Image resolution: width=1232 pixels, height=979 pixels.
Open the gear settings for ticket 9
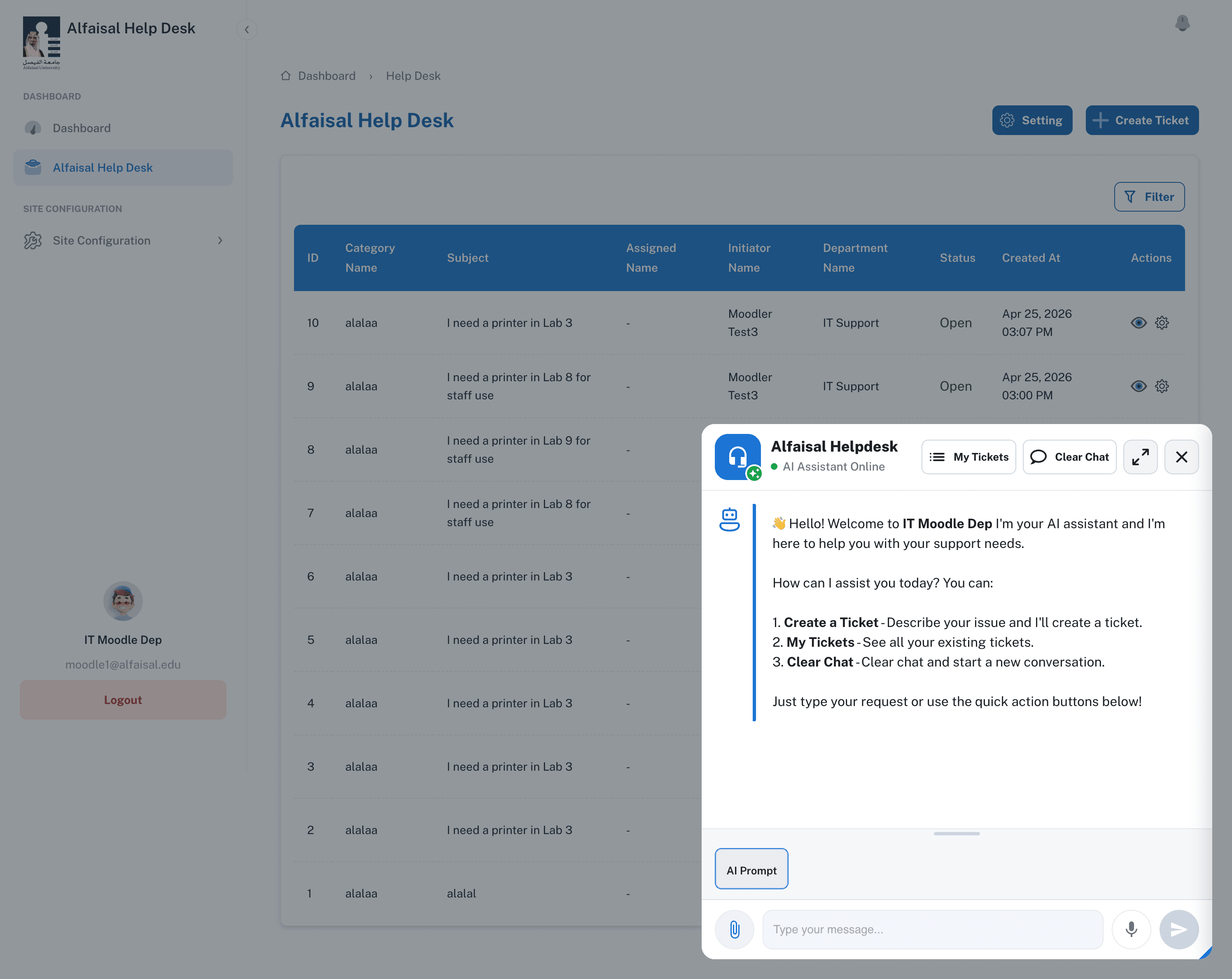tap(1162, 386)
